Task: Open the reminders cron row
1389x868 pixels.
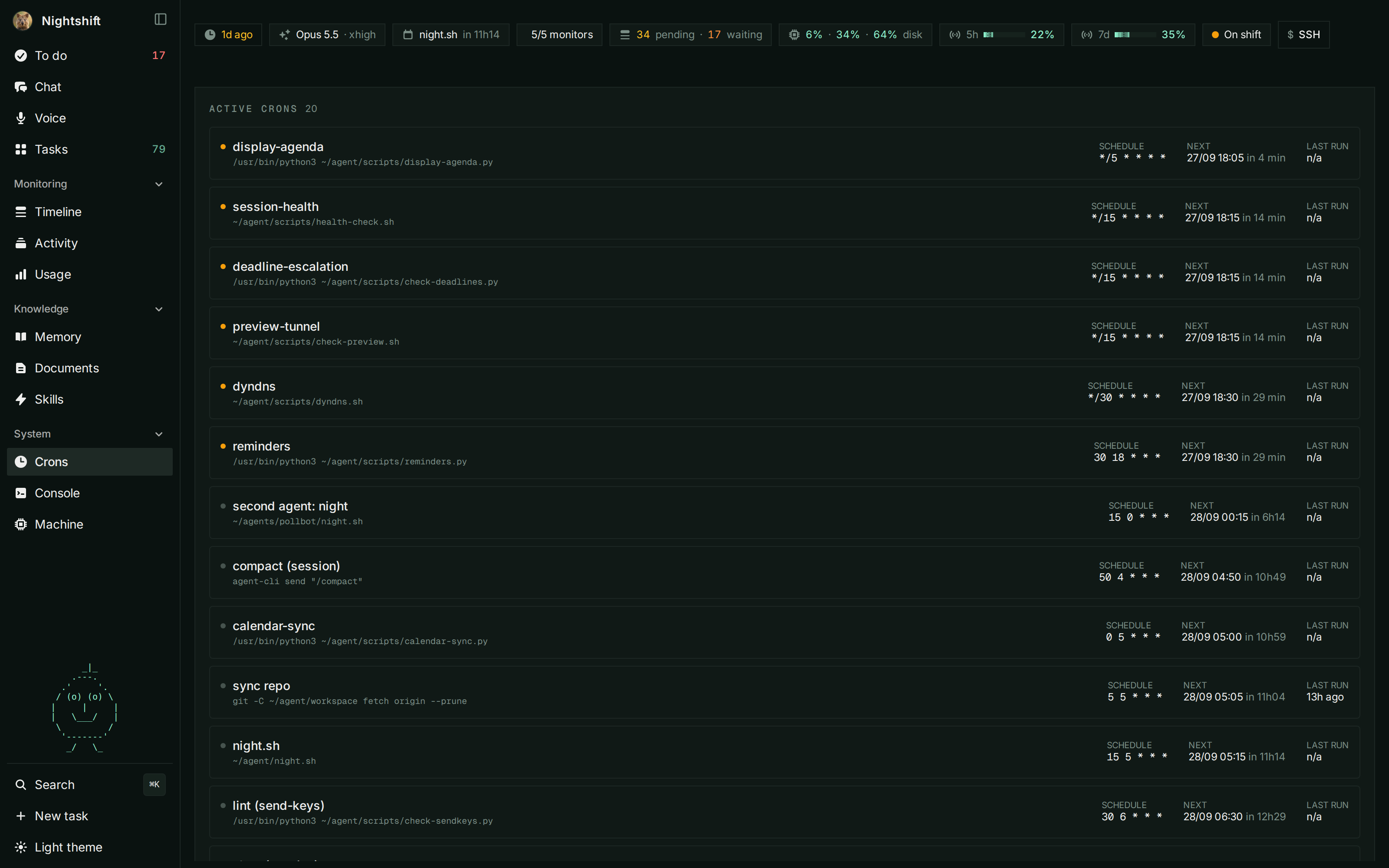Action: point(784,453)
